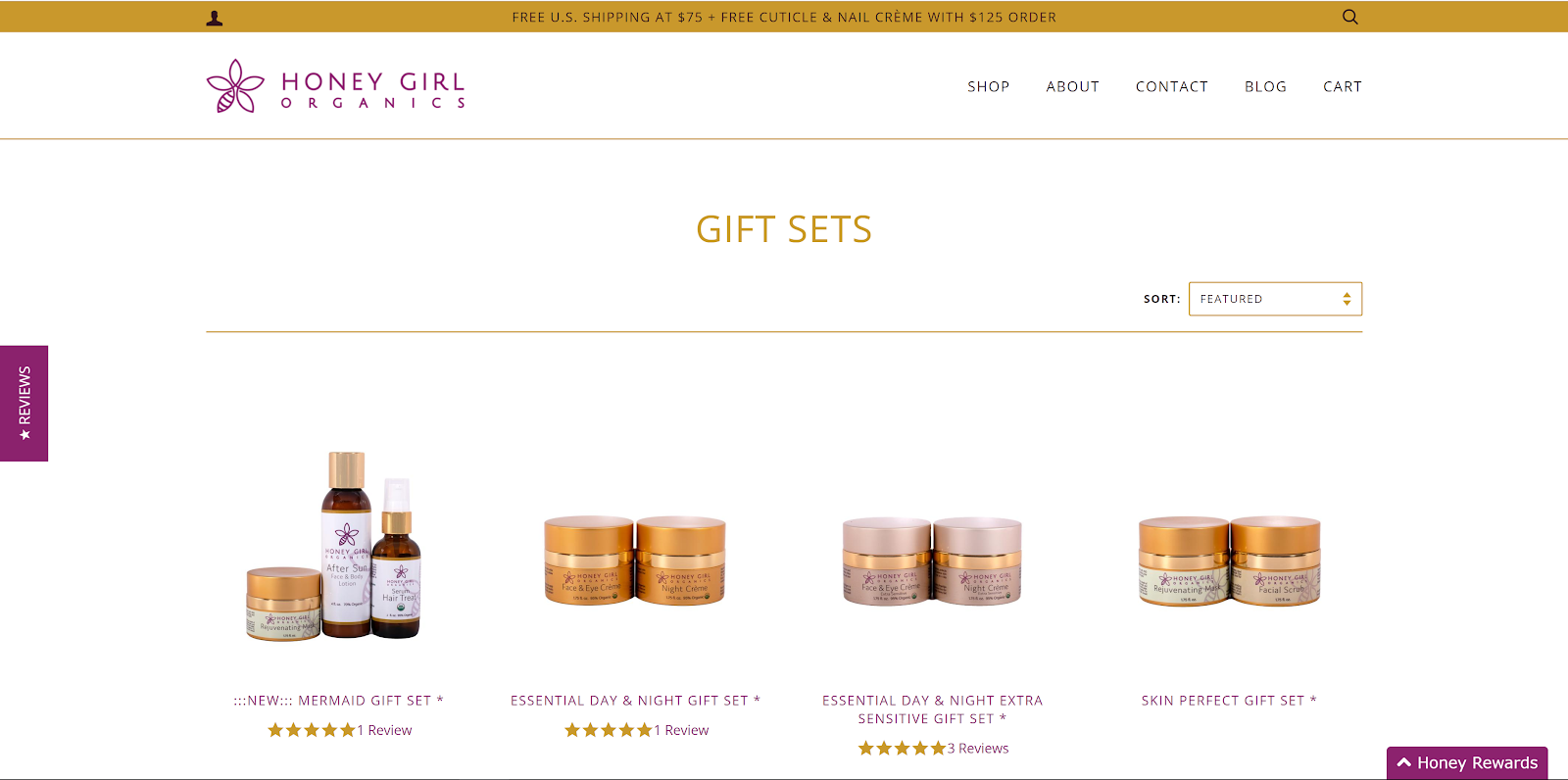Click the Honey Girl Organics logo
The width and height of the screenshot is (1568, 780).
click(336, 86)
